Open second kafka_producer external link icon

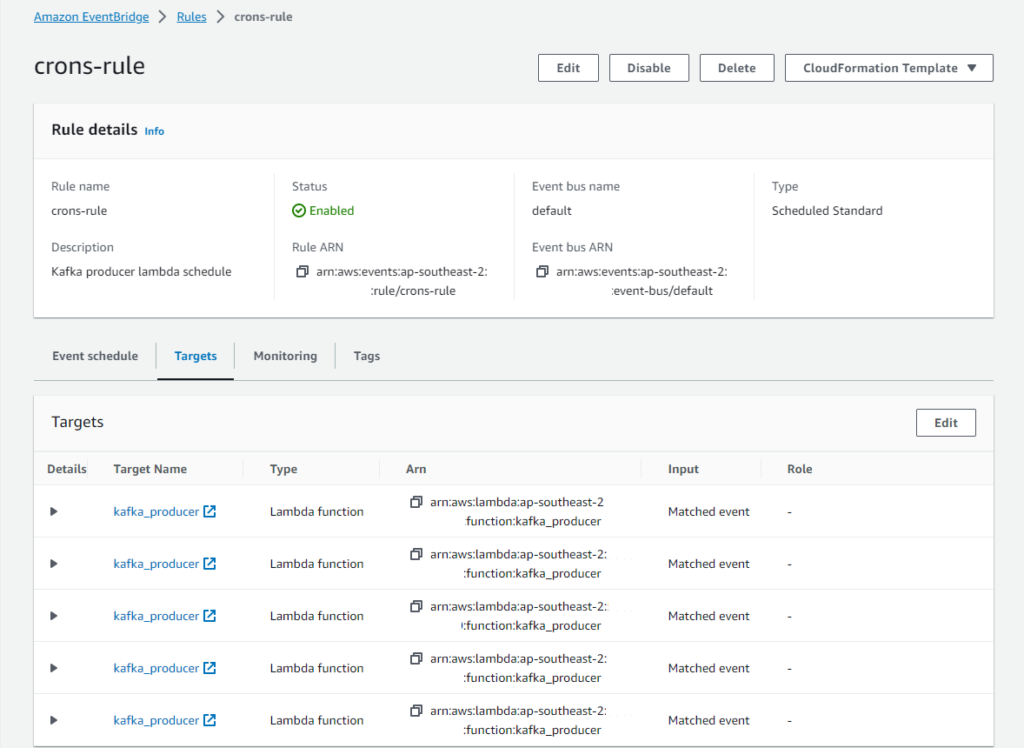point(209,563)
